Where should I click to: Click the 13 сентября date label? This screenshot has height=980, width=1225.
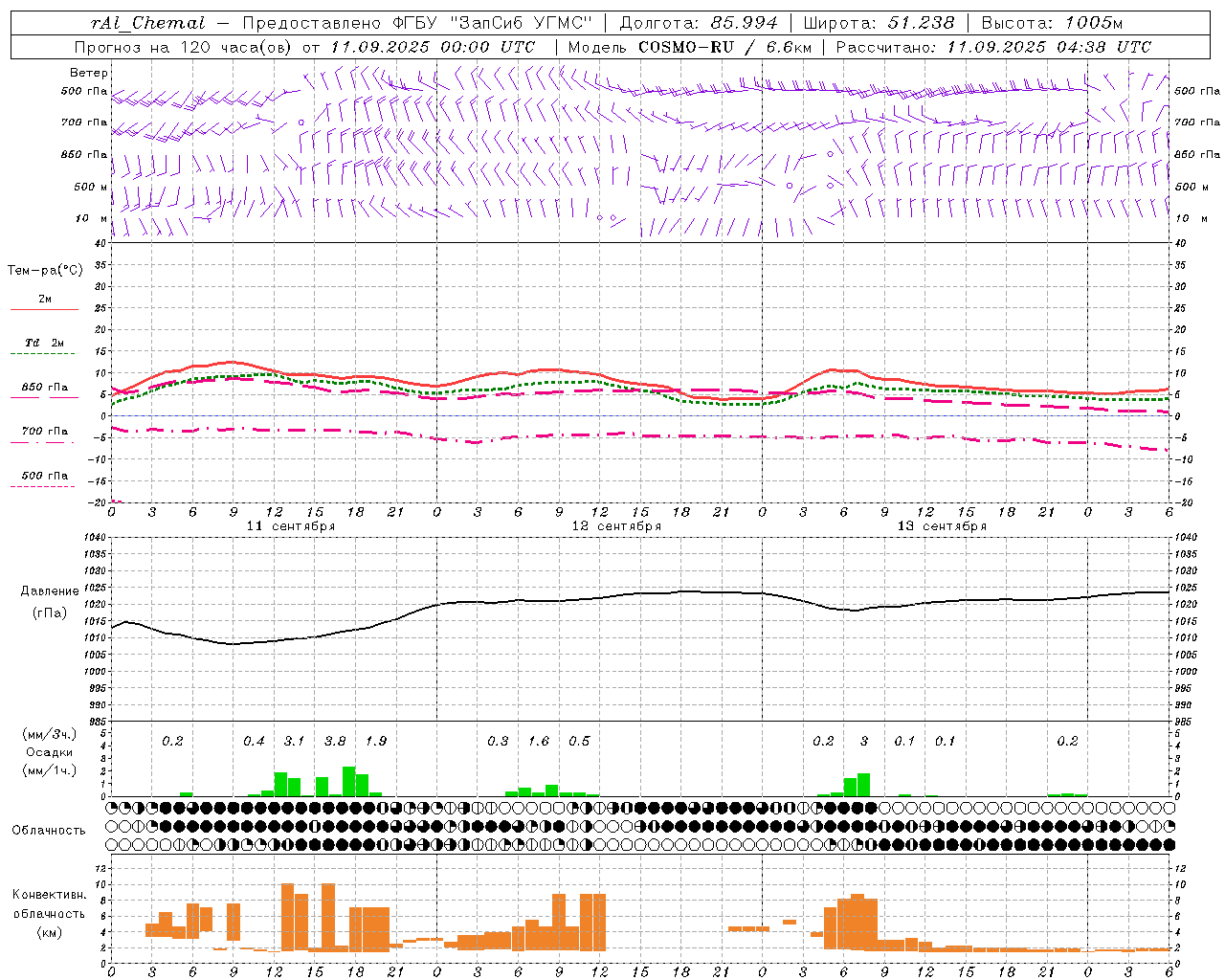(942, 526)
